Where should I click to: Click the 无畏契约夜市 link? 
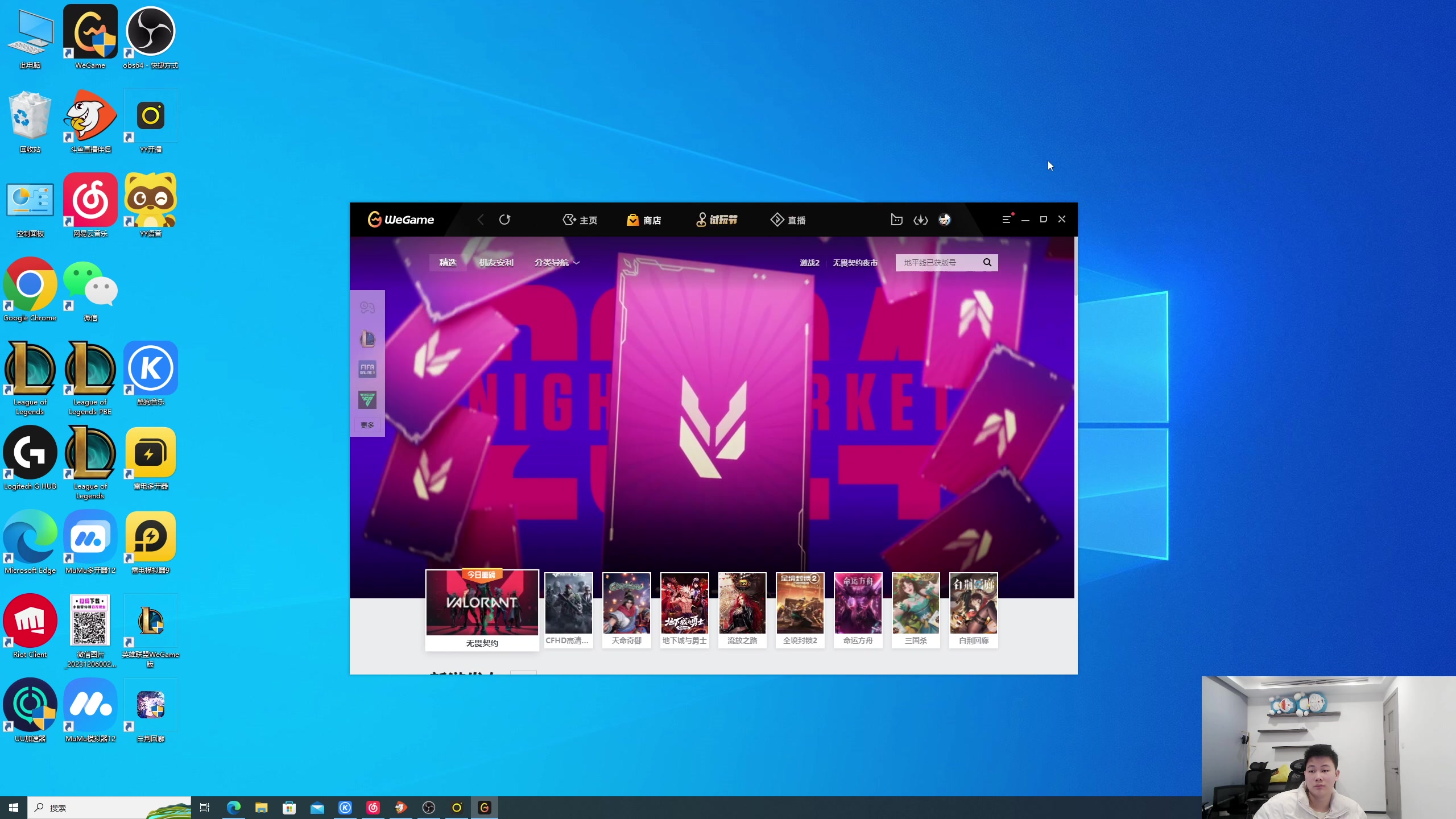pyautogui.click(x=855, y=263)
